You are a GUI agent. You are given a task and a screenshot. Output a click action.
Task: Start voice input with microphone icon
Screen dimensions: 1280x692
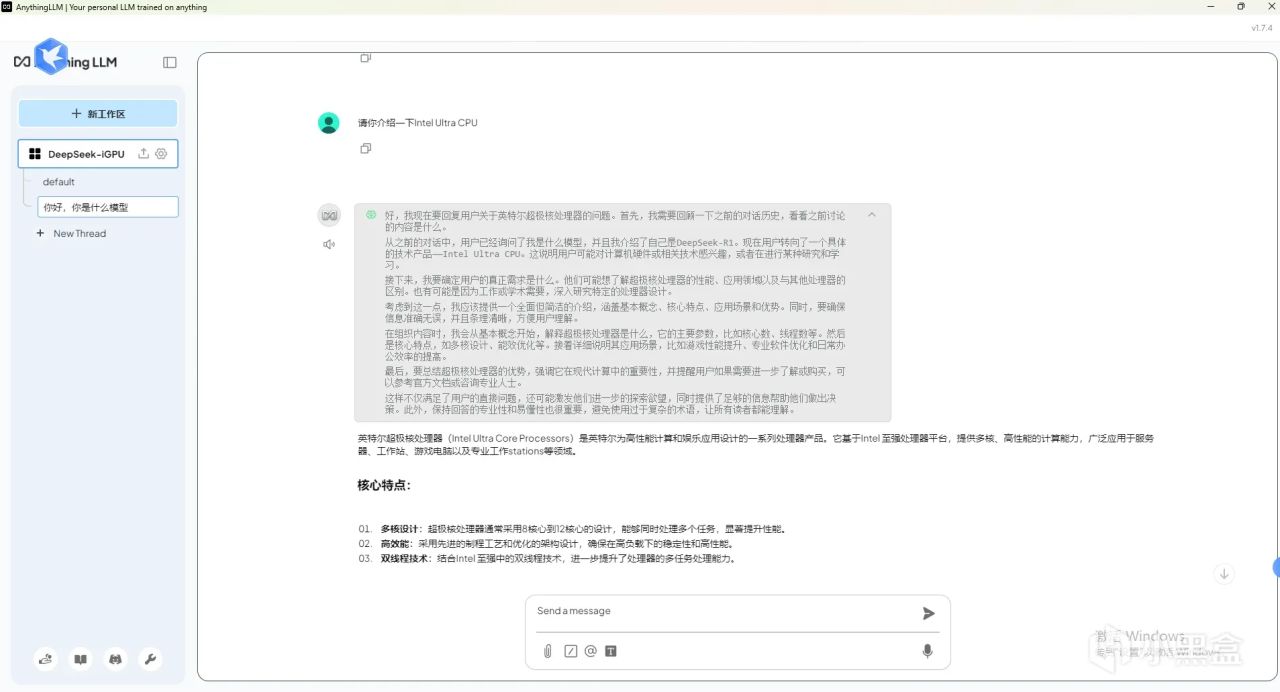coord(928,651)
